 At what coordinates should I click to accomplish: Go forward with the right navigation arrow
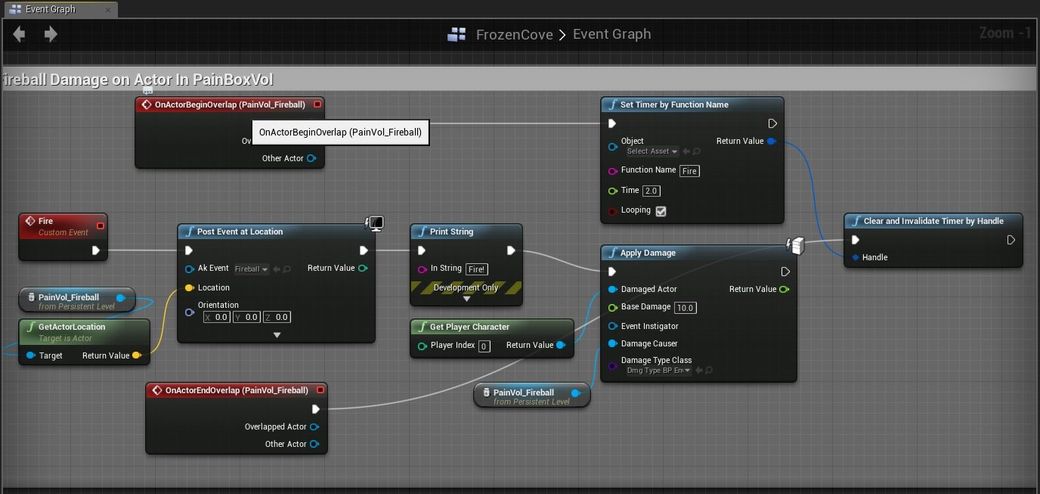click(50, 34)
